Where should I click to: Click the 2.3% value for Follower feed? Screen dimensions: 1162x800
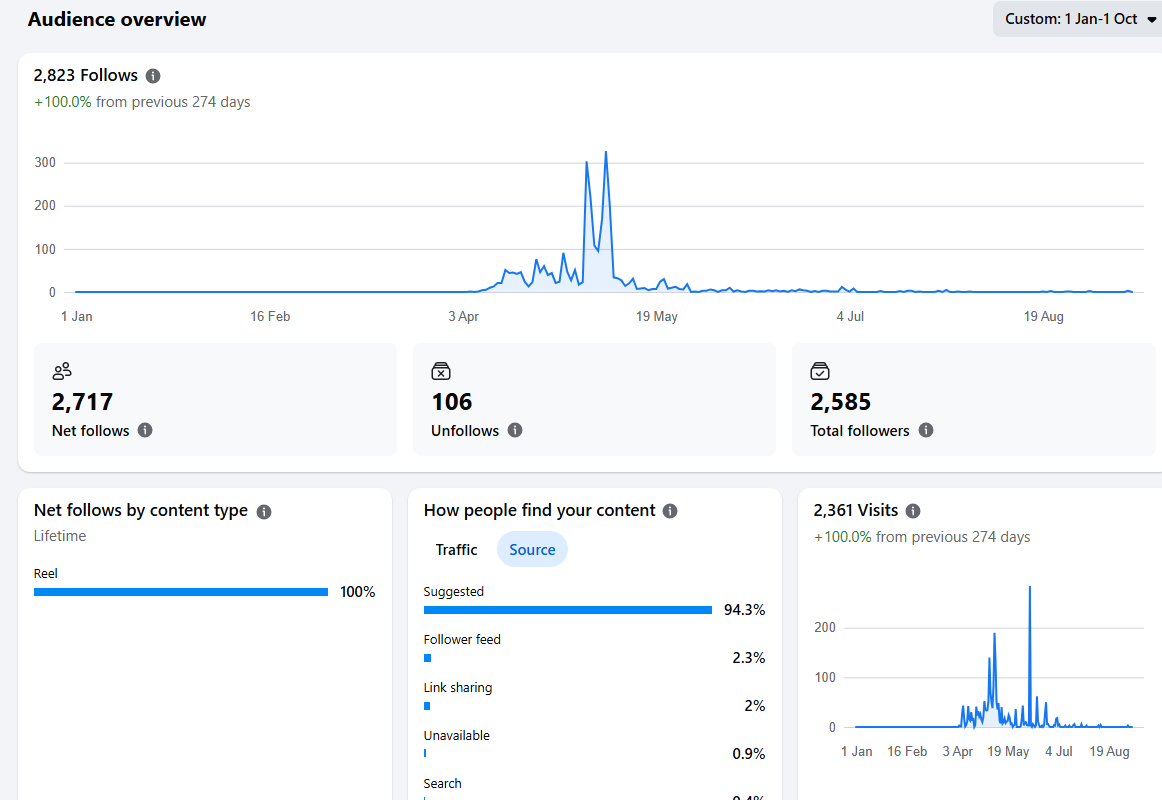(748, 658)
